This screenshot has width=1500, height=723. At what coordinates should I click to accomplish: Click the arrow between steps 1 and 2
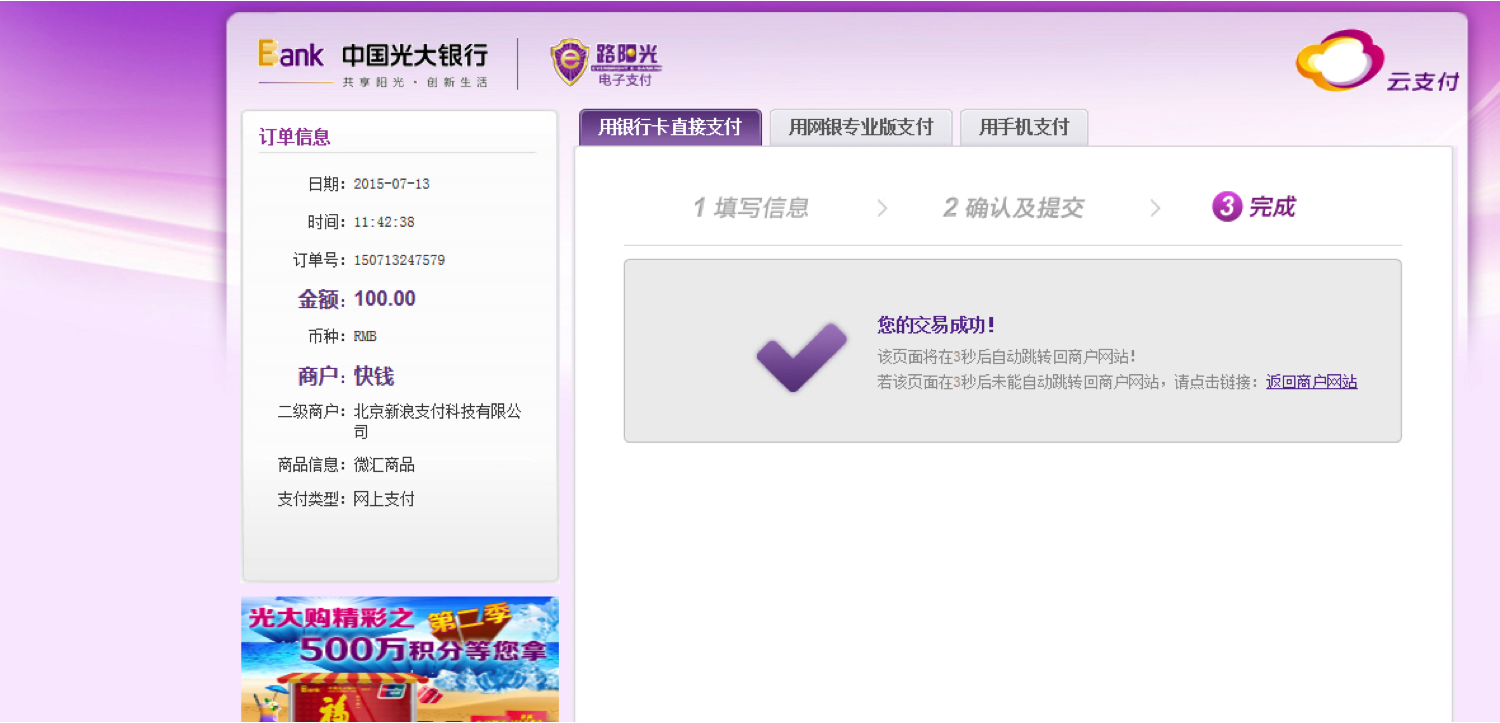[882, 208]
